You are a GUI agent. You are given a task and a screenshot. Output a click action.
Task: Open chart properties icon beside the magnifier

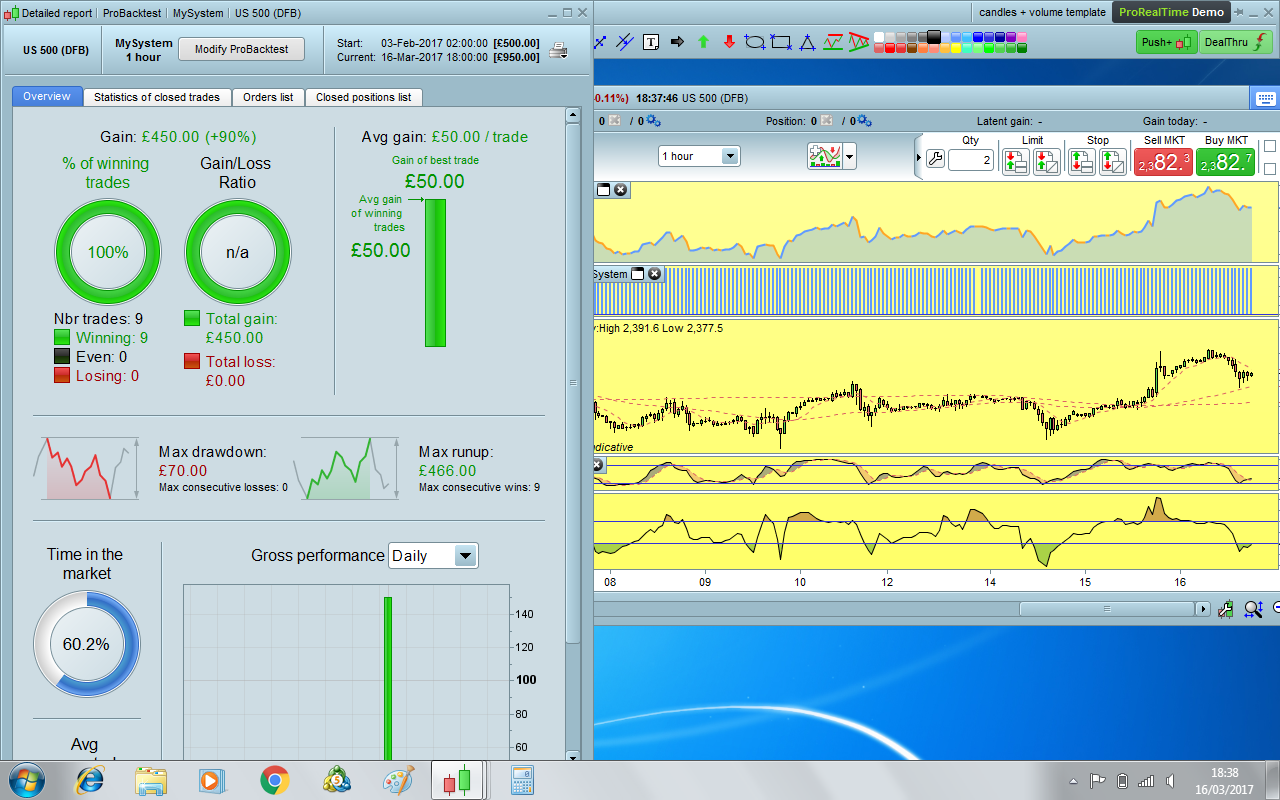[1226, 609]
